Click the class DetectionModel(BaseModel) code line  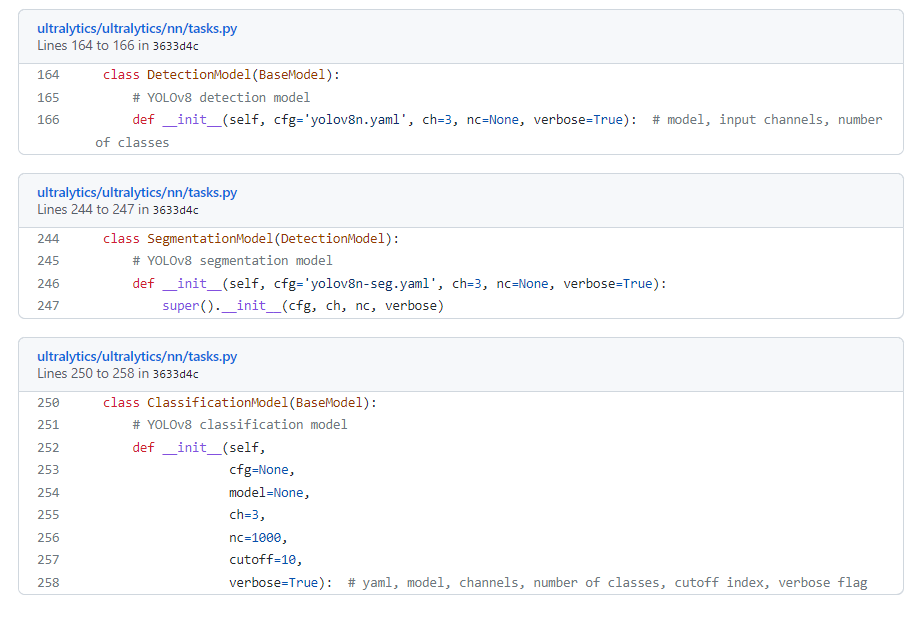pos(221,75)
